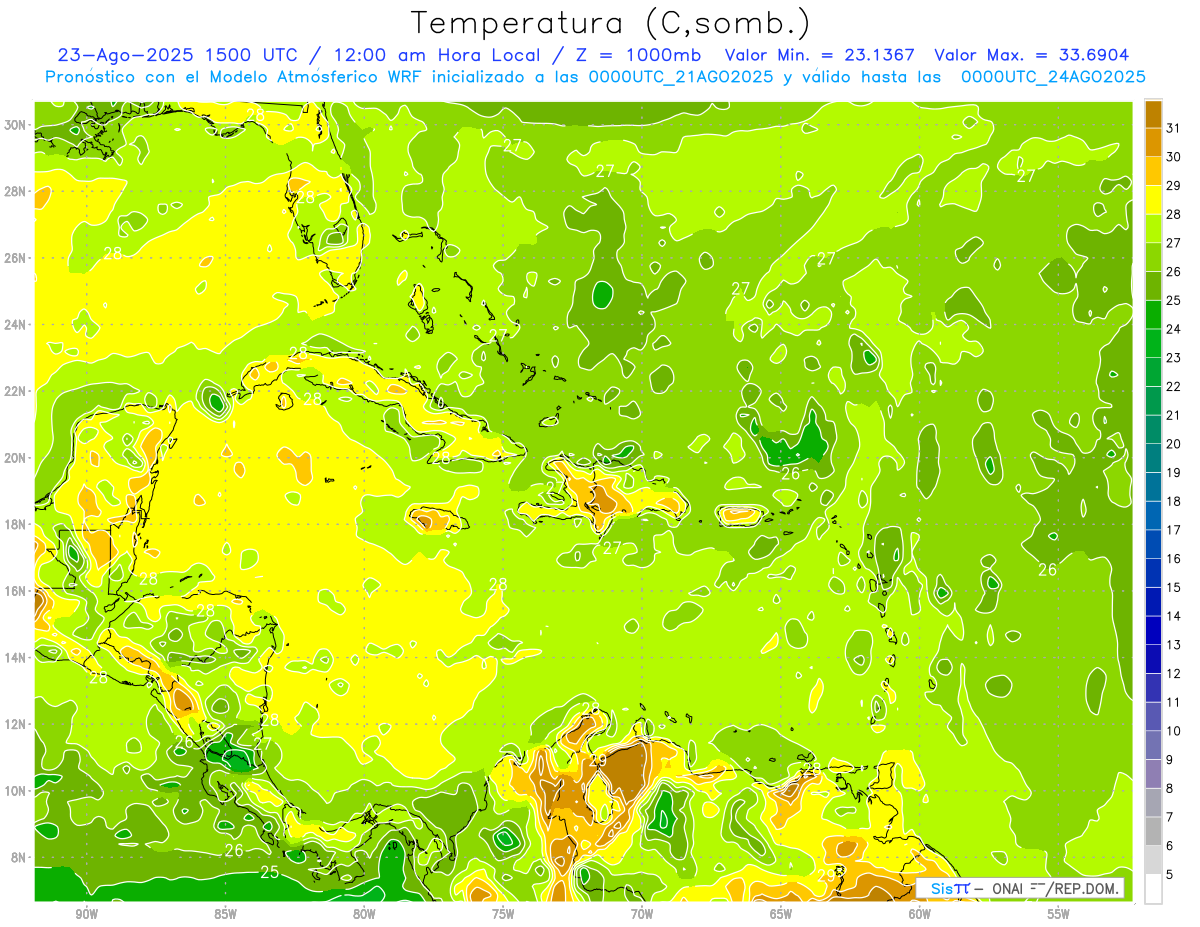Click the '14N' latitude axis label
1200x927 pixels.
click(17, 658)
